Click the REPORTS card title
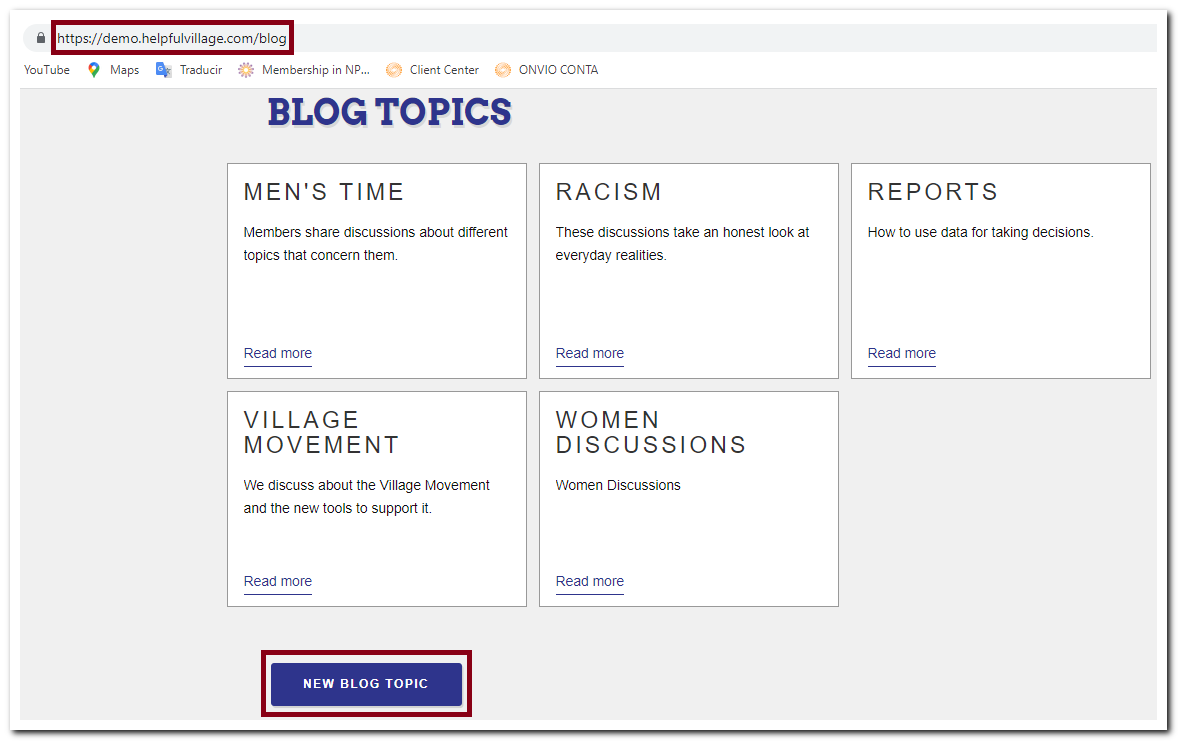Viewport: 1178px width, 741px height. (933, 191)
